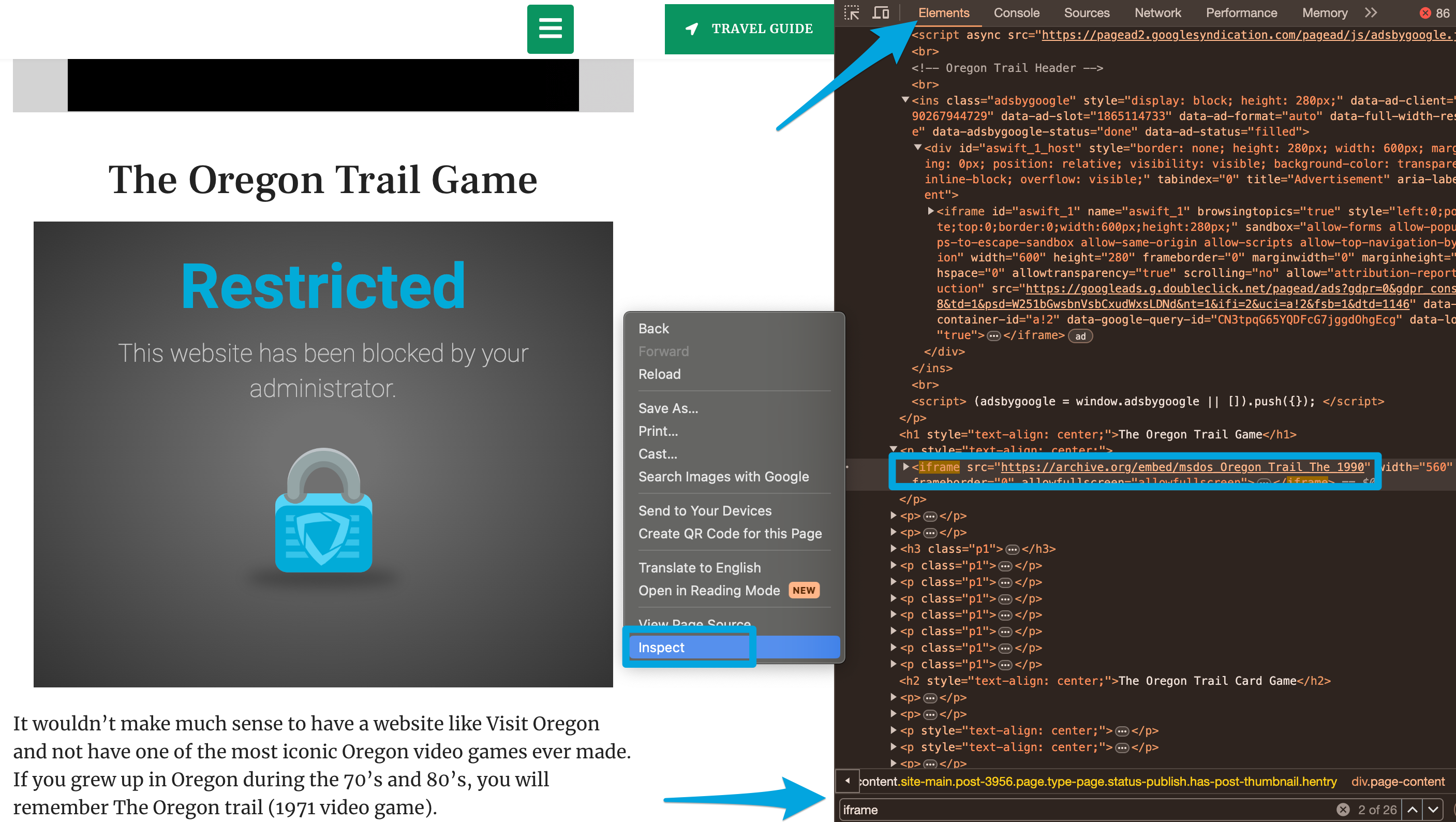The image size is (1456, 822).
Task: Expand the archive.org iframe node
Action: (905, 466)
